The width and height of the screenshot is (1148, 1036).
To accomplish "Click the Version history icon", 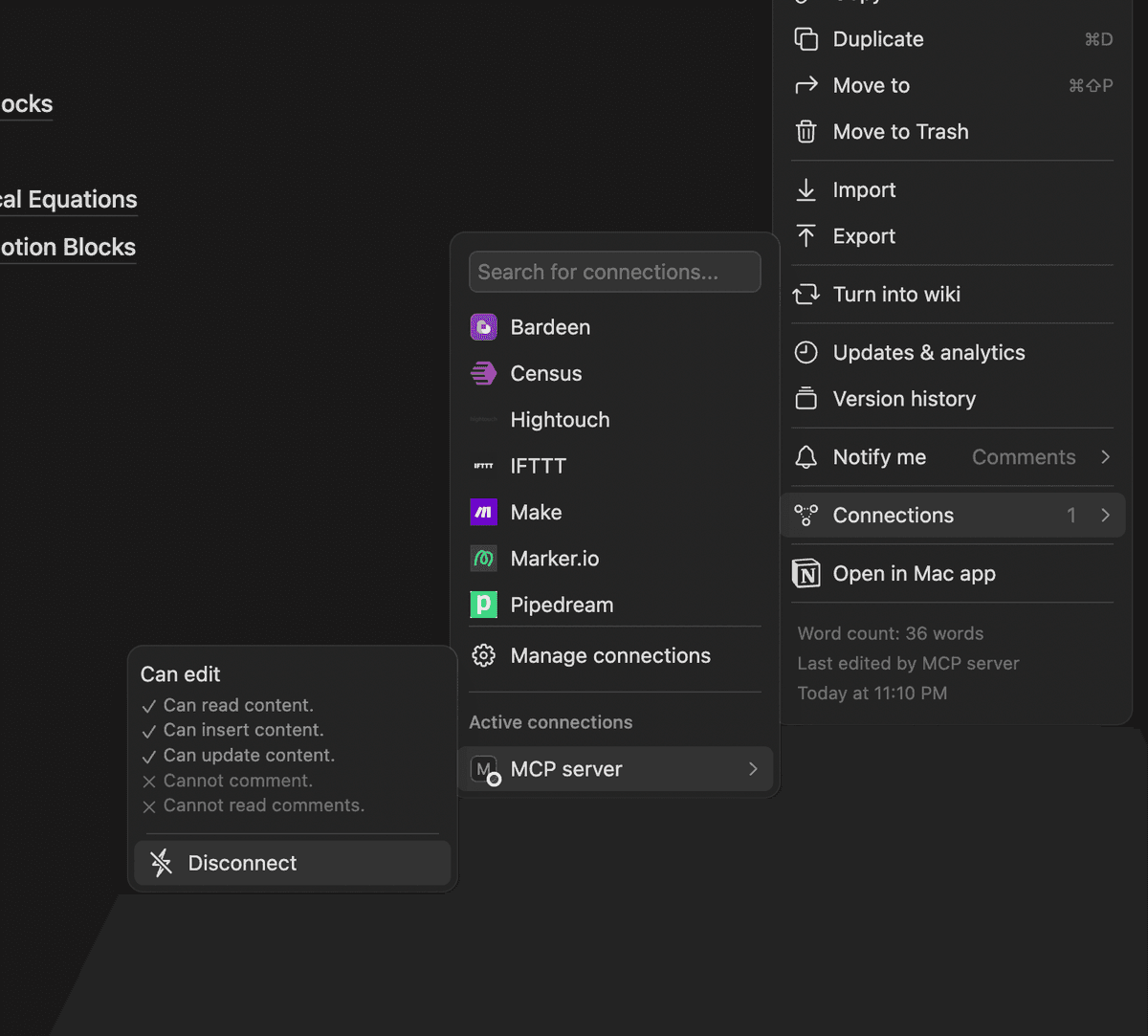I will pyautogui.click(x=806, y=399).
